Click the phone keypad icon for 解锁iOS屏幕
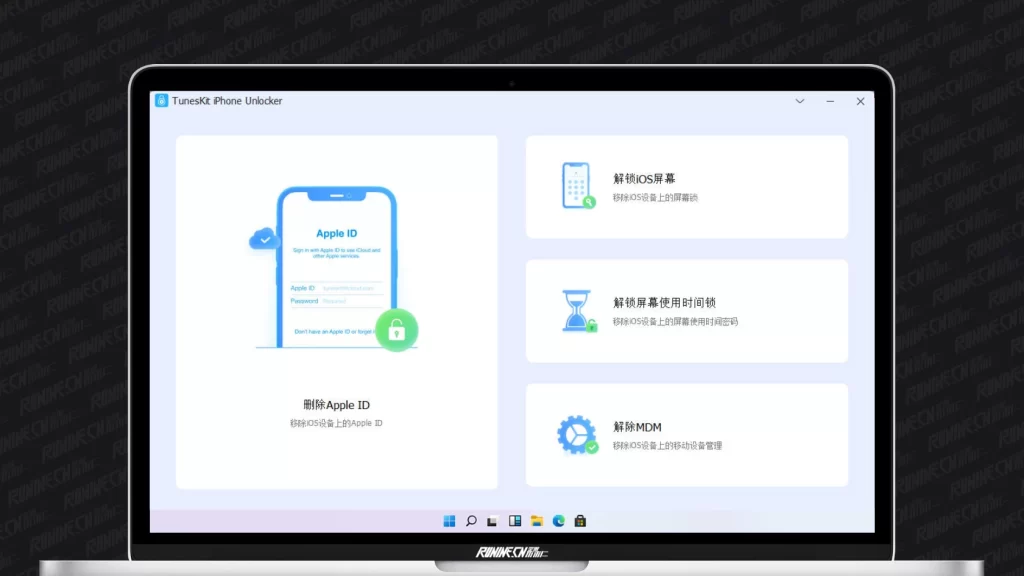Image resolution: width=1024 pixels, height=576 pixels. click(x=577, y=186)
